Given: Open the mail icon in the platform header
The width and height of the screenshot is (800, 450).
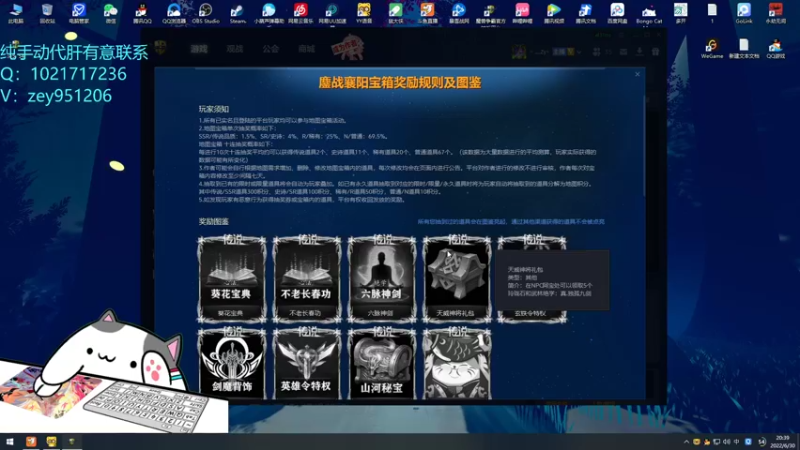Looking at the screenshot, I should [x=623, y=52].
